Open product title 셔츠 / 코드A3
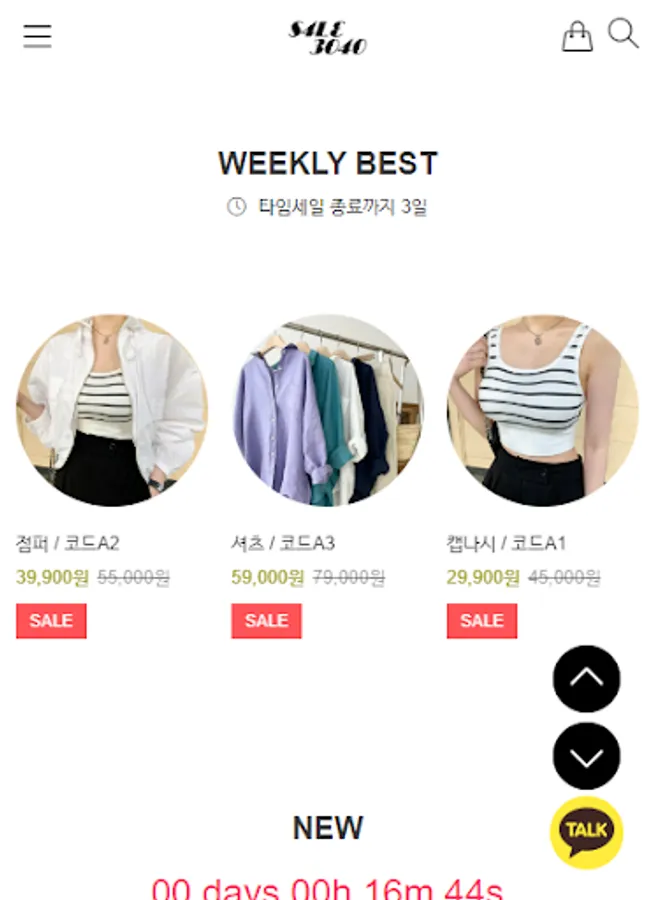The height and width of the screenshot is (900, 654). click(x=283, y=543)
